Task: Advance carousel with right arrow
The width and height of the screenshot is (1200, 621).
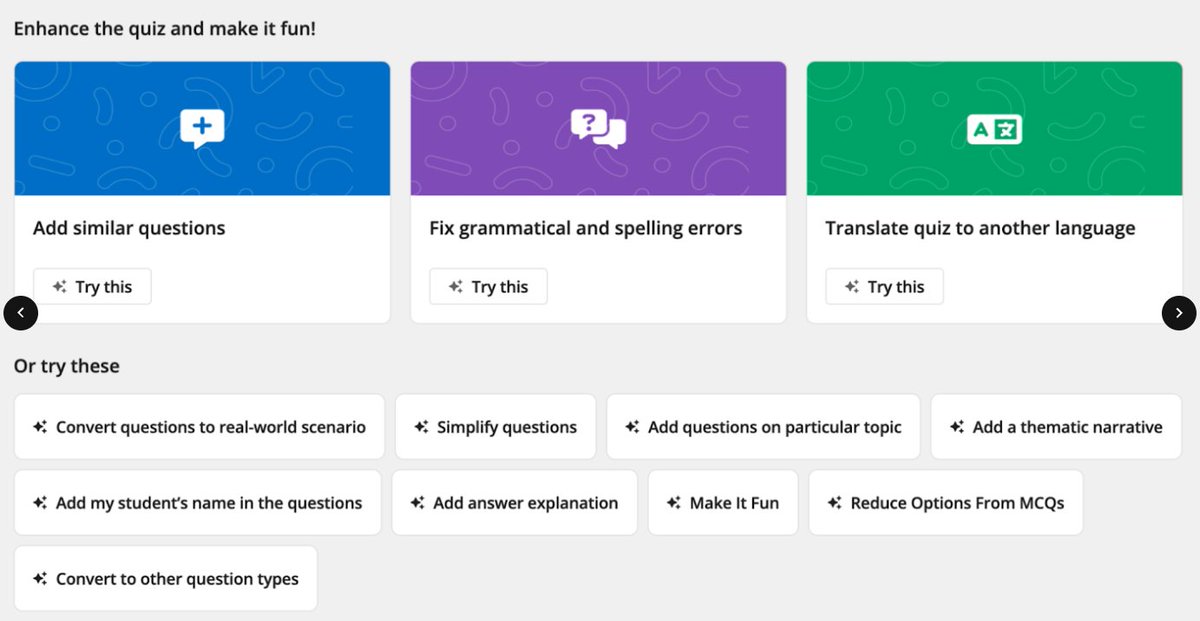Action: pyautogui.click(x=1179, y=313)
